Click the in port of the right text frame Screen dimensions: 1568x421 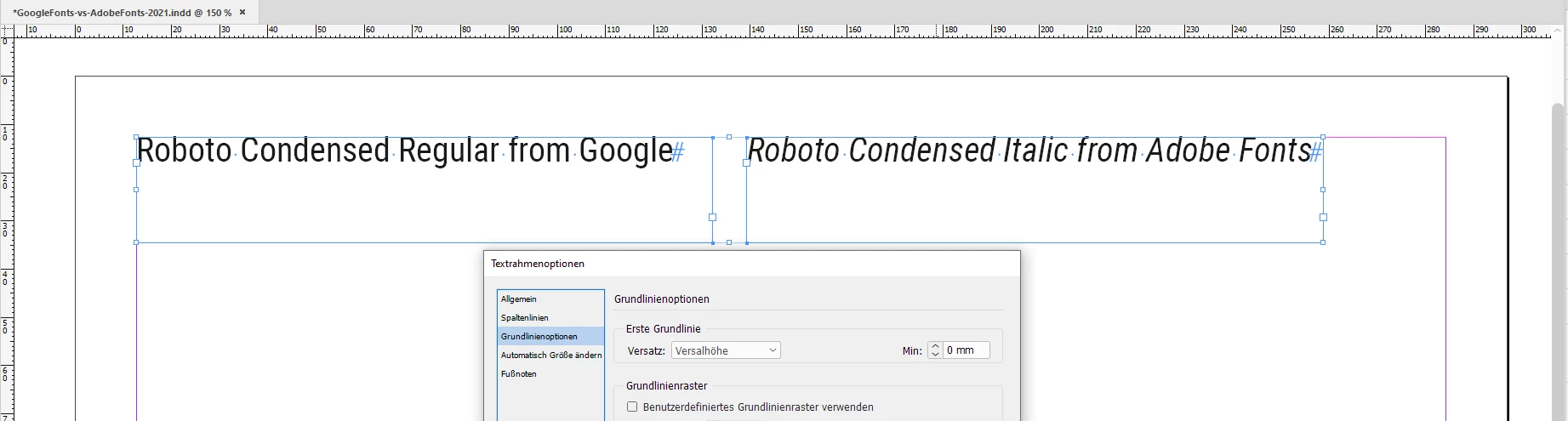point(747,162)
